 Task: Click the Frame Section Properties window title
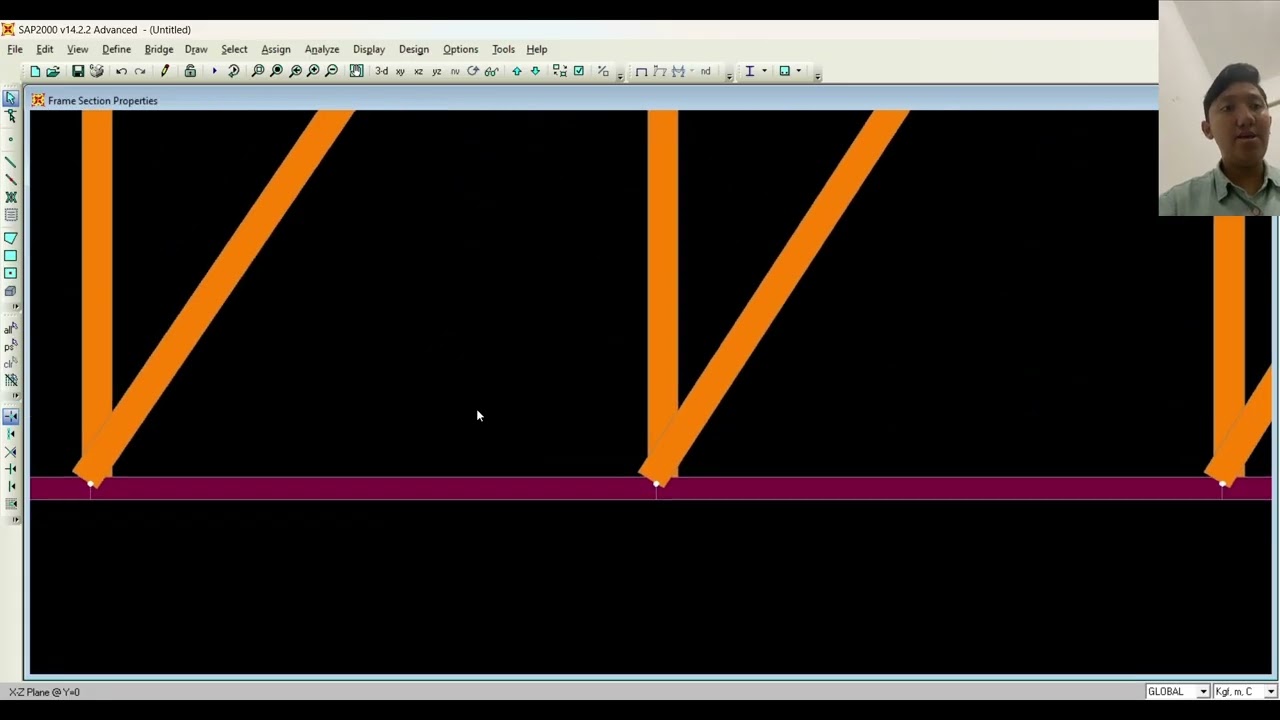coord(102,101)
